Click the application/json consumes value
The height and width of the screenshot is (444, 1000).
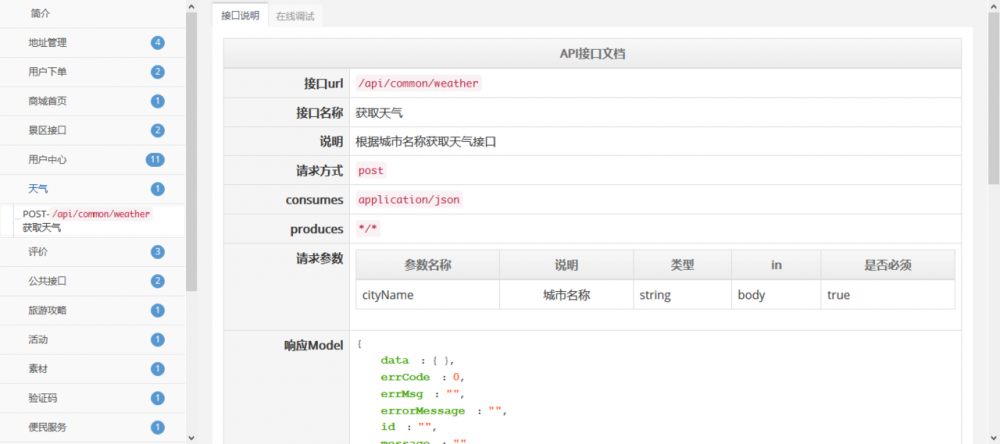click(x=409, y=200)
